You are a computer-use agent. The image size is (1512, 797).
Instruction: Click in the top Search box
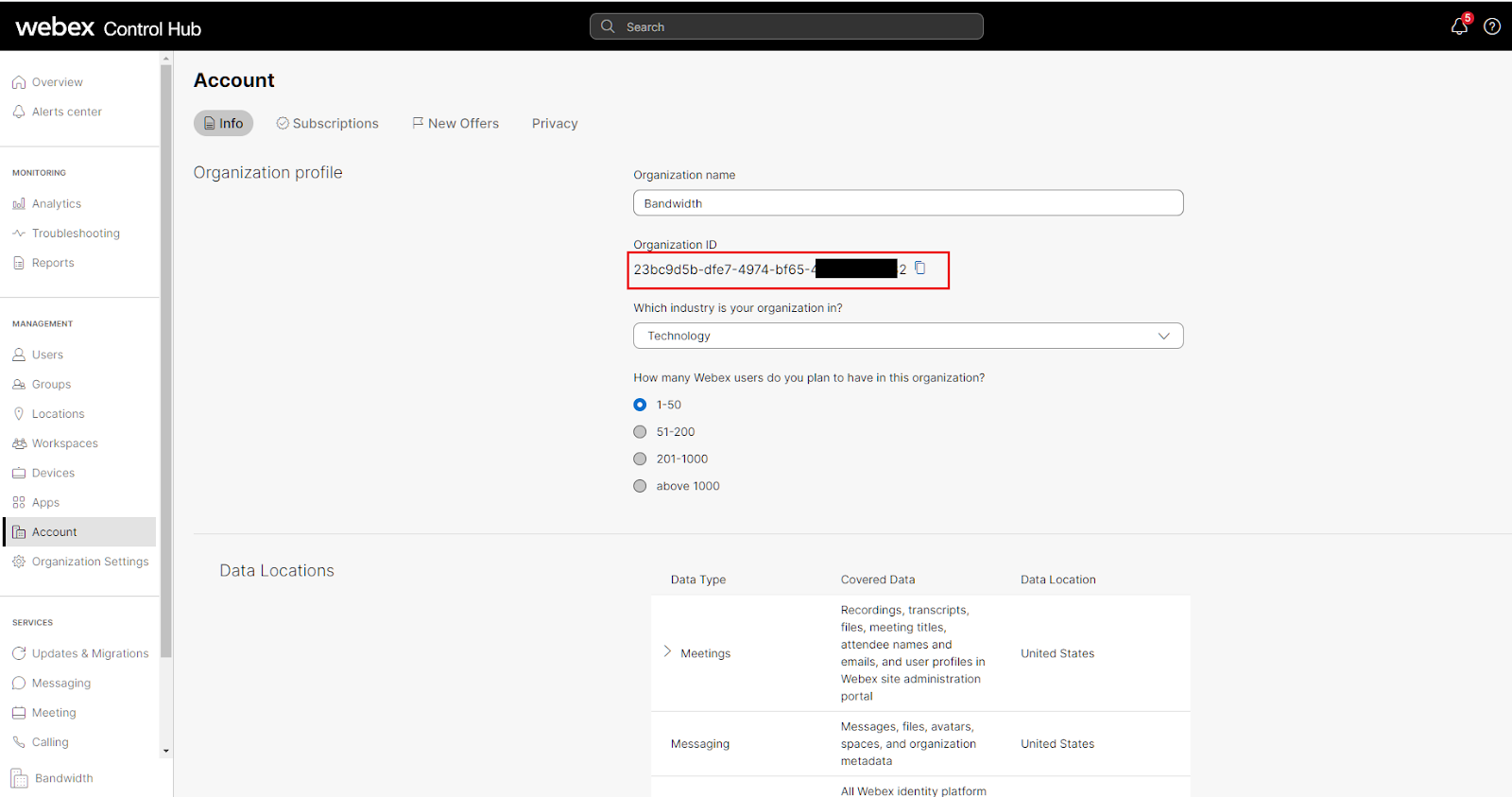click(786, 26)
